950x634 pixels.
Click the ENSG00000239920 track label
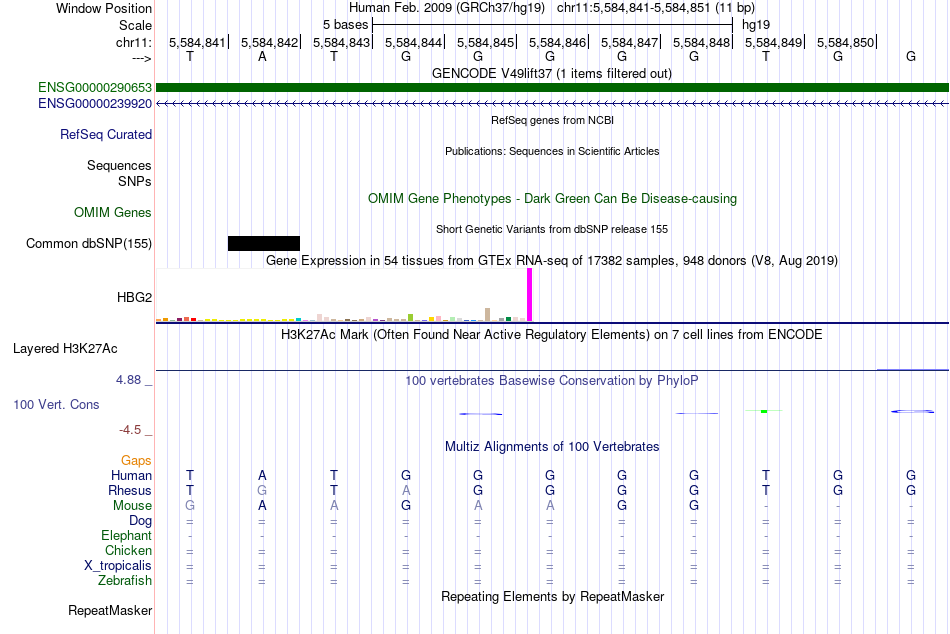(95, 104)
